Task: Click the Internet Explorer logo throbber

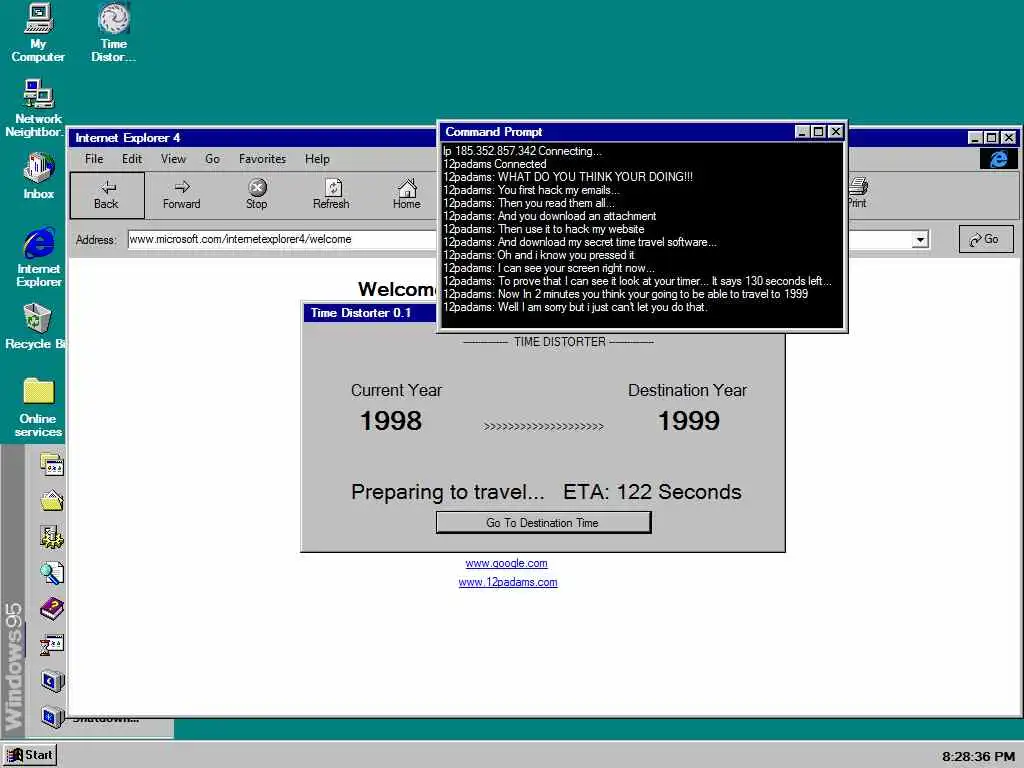Action: click(x=998, y=159)
